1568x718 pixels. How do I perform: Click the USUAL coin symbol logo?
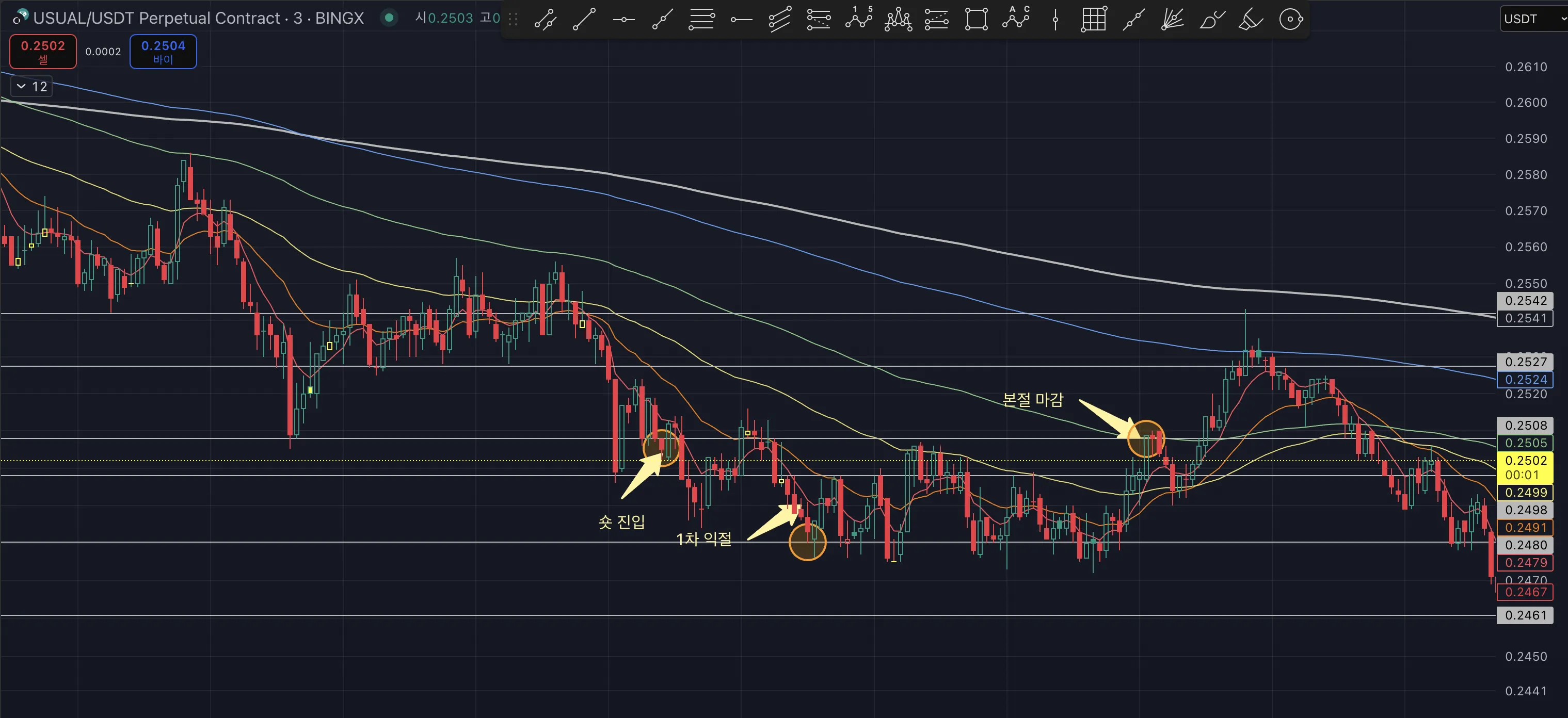(21, 17)
